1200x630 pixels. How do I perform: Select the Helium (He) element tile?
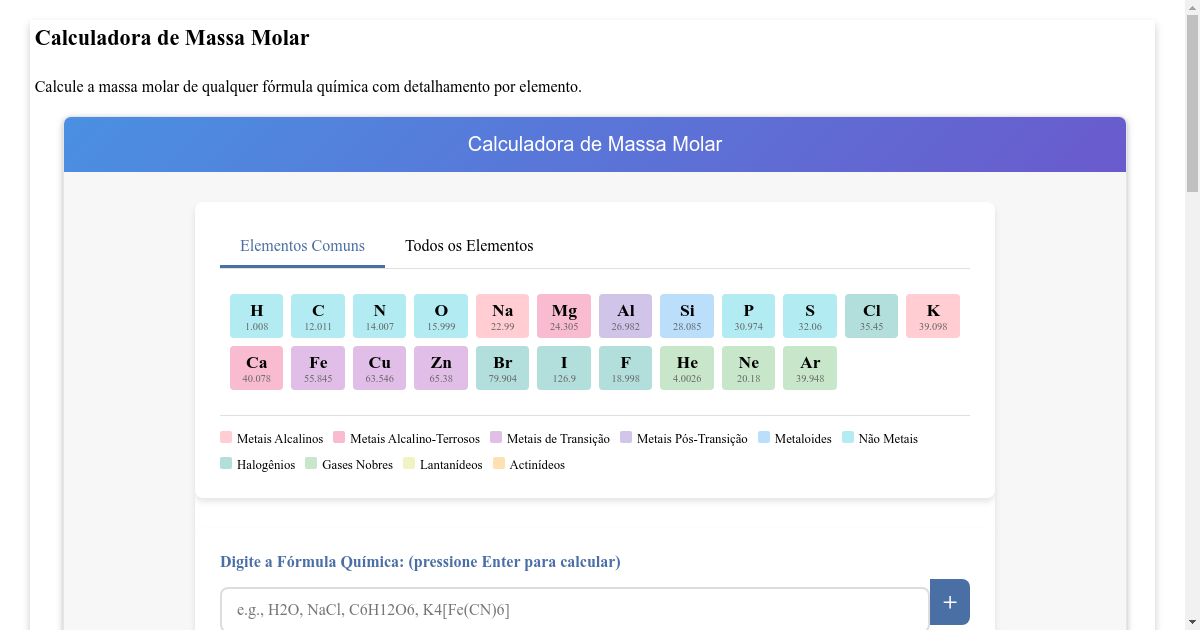pos(686,367)
